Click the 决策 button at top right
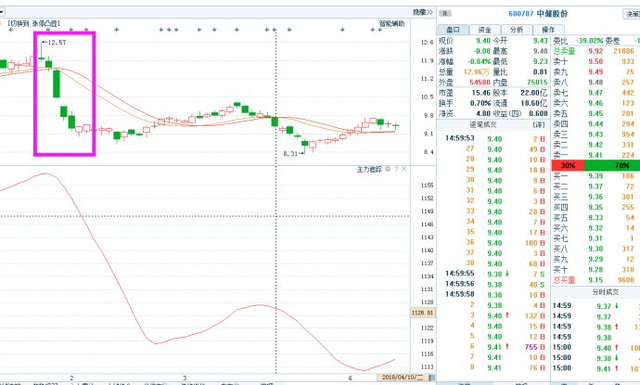Screen dimensions: 640x385 (631, 14)
